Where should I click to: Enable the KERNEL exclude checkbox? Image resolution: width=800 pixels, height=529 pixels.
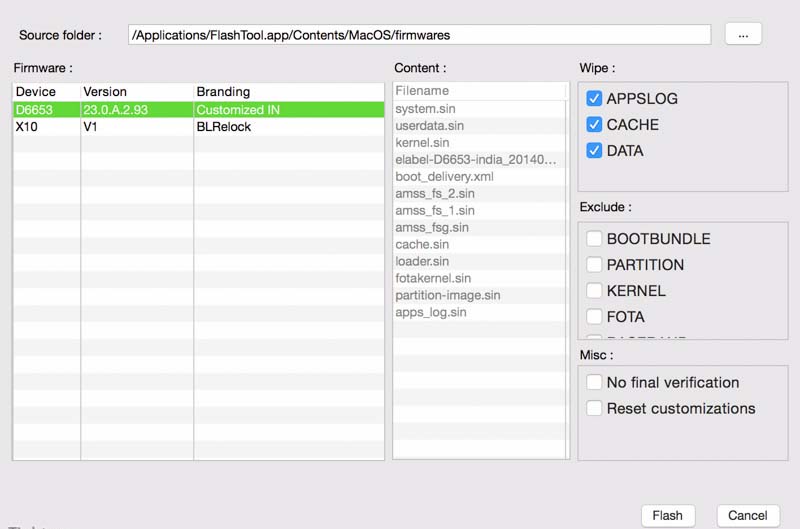coord(594,291)
